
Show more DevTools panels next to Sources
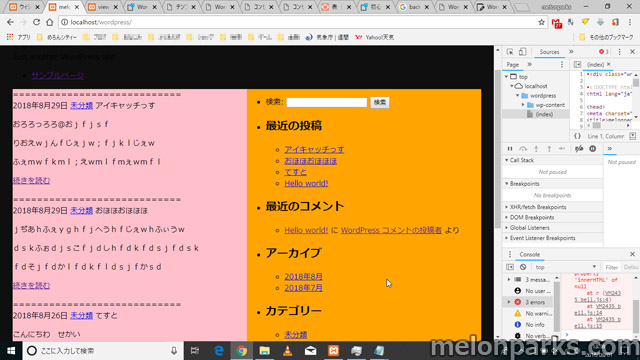click(x=571, y=52)
